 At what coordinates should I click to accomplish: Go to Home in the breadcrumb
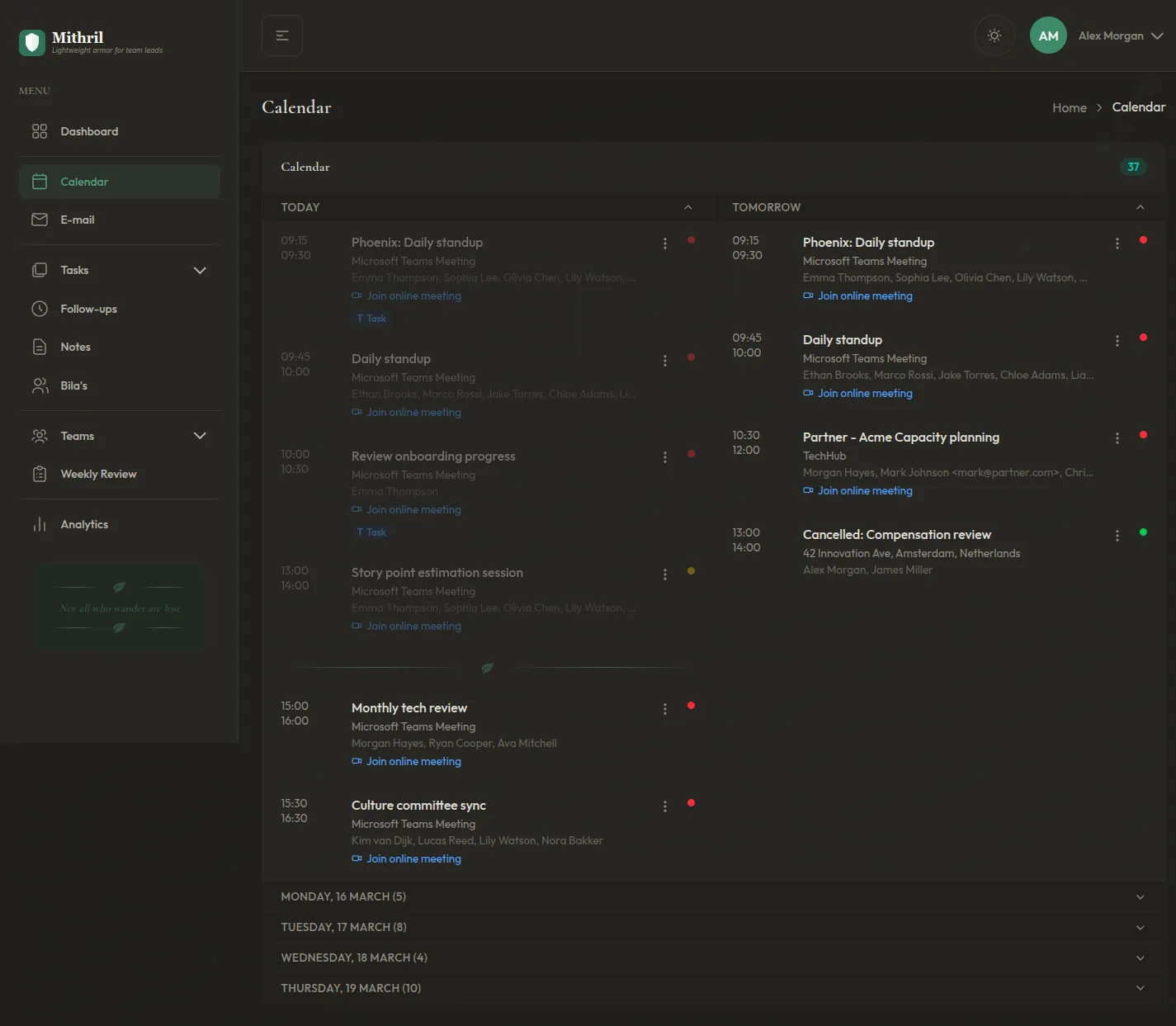pyautogui.click(x=1070, y=107)
